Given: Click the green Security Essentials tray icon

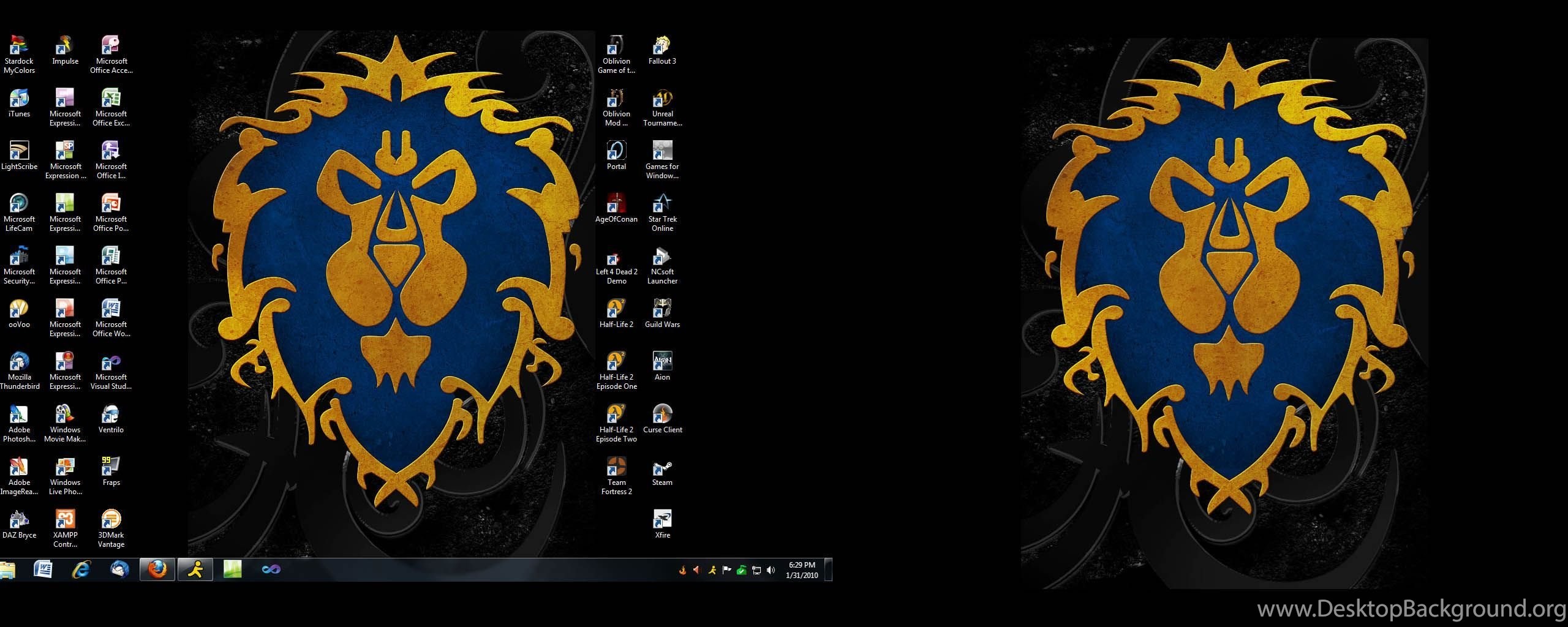Looking at the screenshot, I should [742, 570].
